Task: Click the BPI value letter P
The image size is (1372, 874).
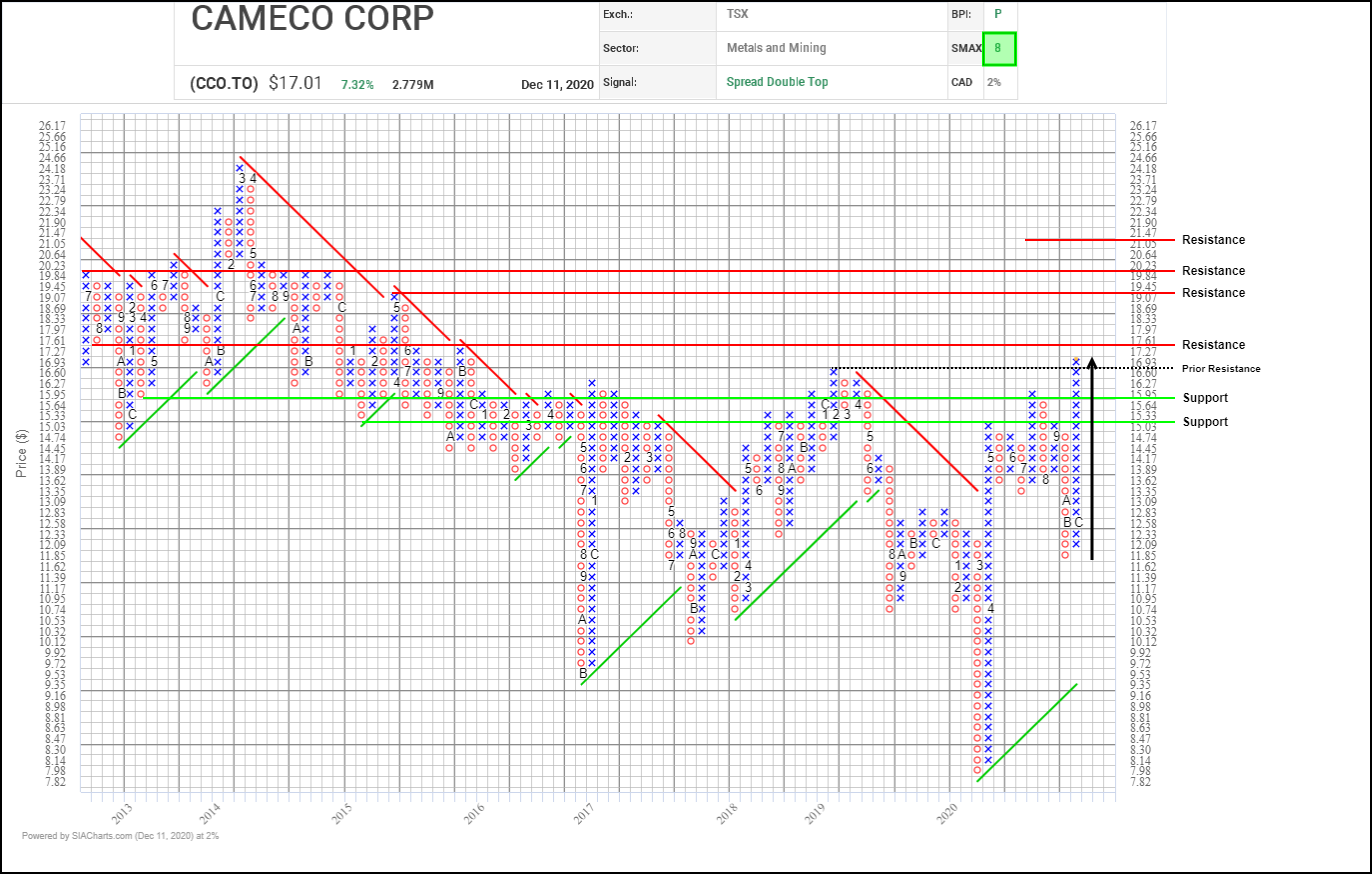Action: 996,15
